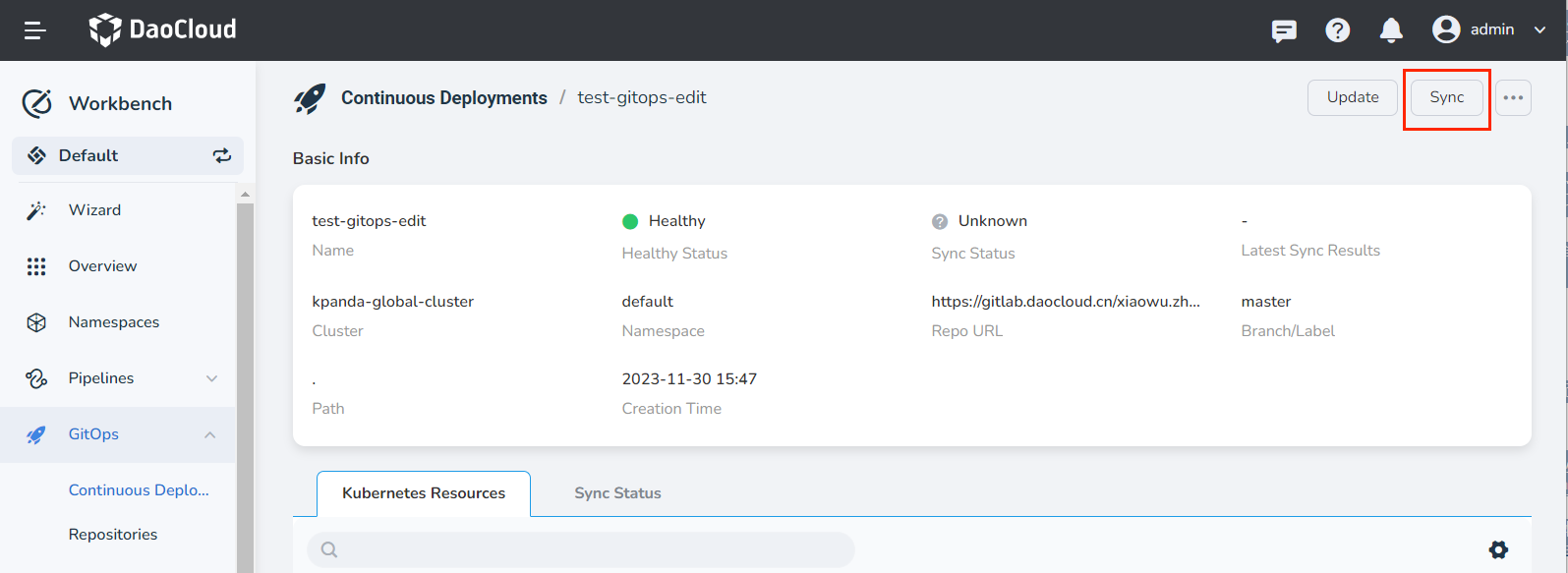The width and height of the screenshot is (1568, 573).
Task: Select the Kubernetes Resources tab
Action: pyautogui.click(x=423, y=493)
